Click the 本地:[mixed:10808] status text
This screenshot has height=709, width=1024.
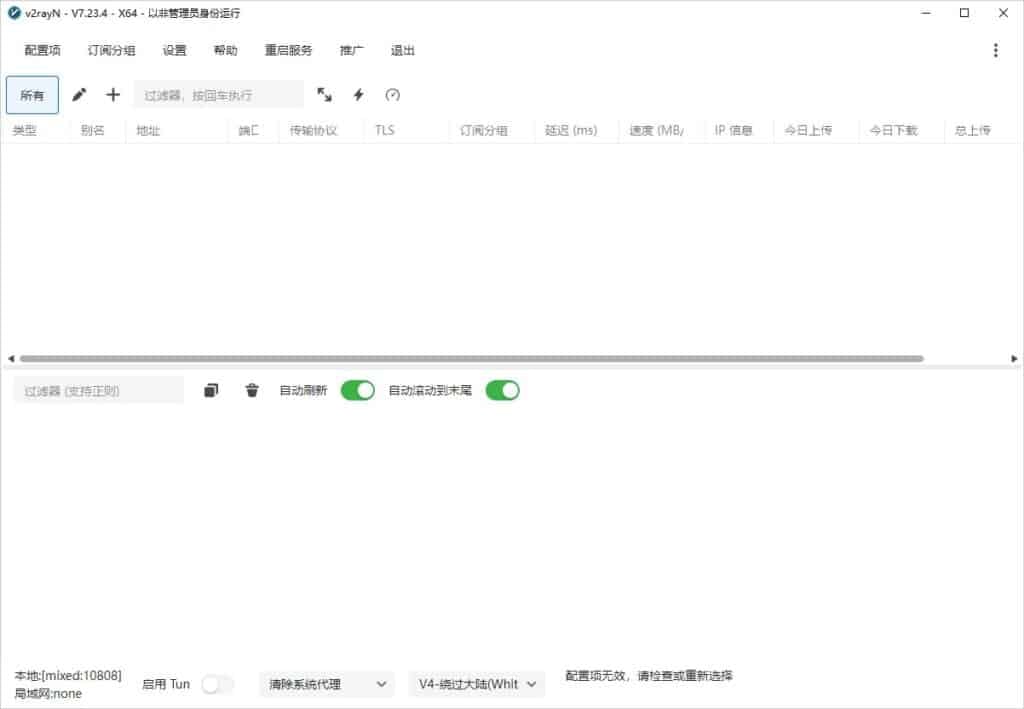point(68,676)
